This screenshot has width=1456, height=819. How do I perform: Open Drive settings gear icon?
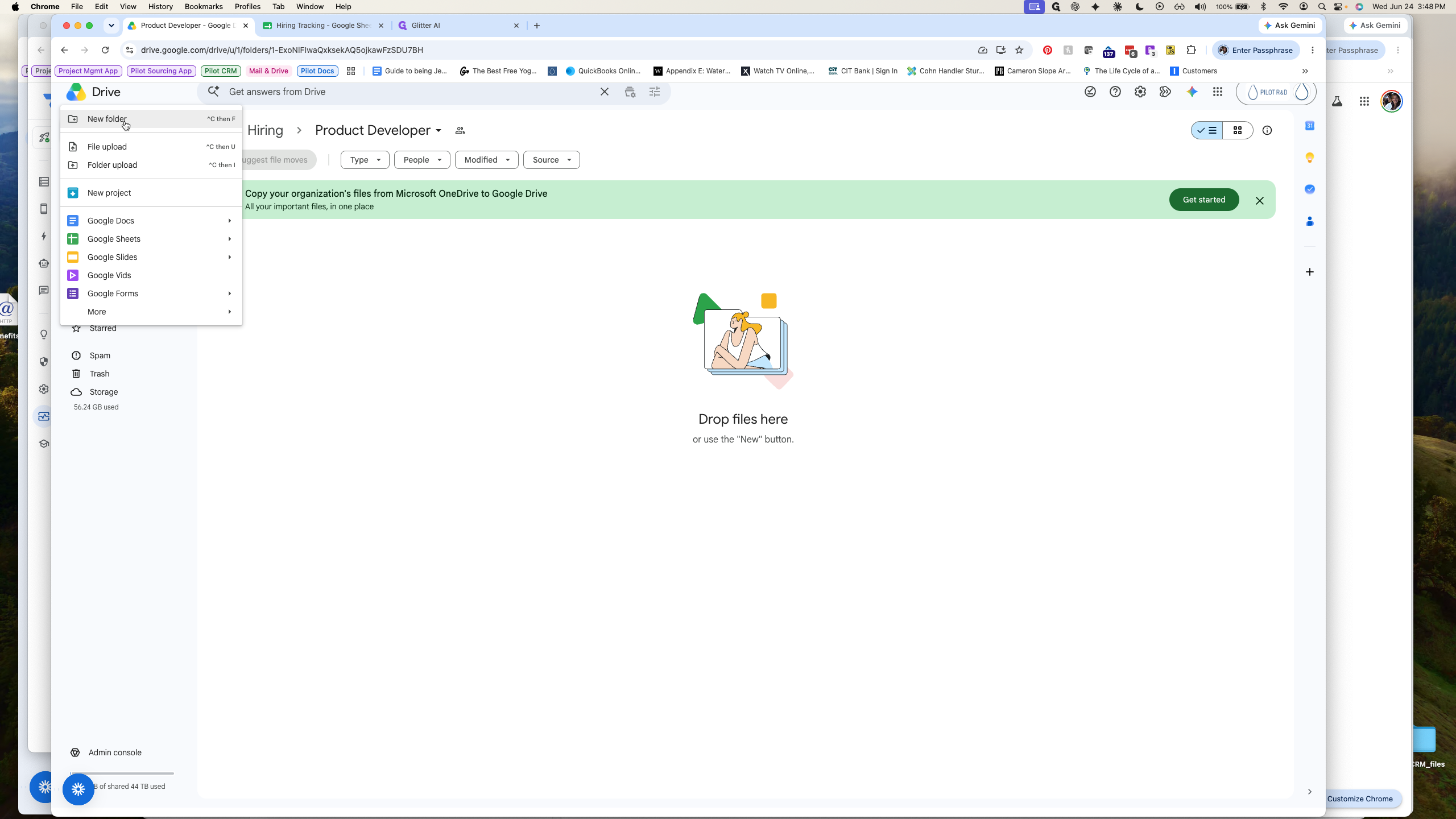1140,92
